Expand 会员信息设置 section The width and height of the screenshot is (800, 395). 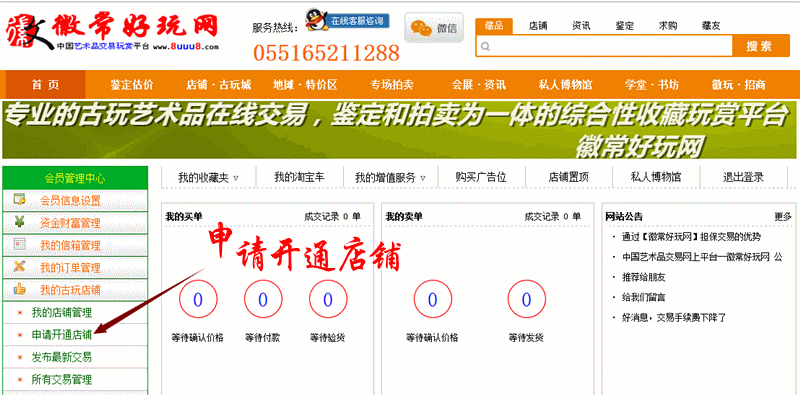coord(75,201)
